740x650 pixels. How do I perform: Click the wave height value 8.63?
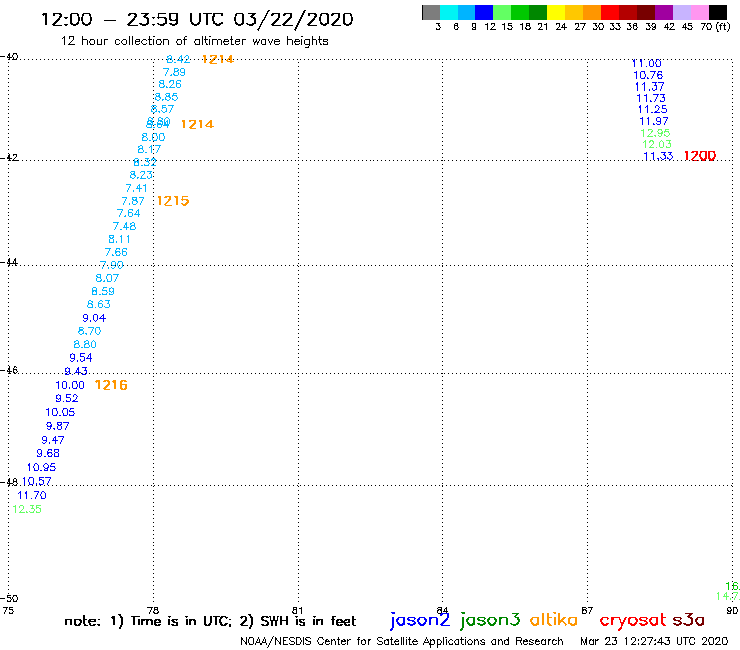[x=99, y=304]
